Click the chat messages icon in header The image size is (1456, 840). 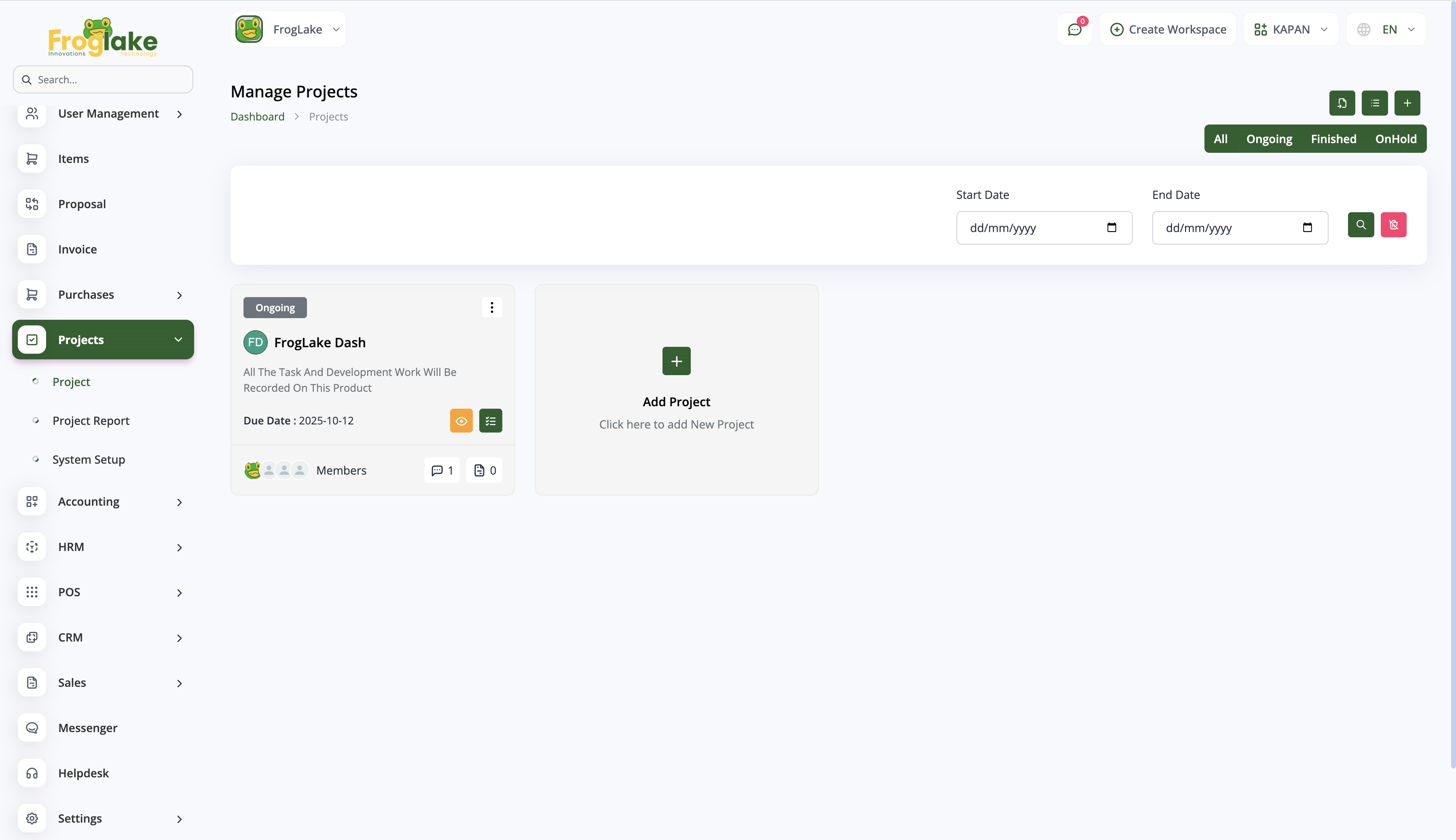tap(1074, 30)
